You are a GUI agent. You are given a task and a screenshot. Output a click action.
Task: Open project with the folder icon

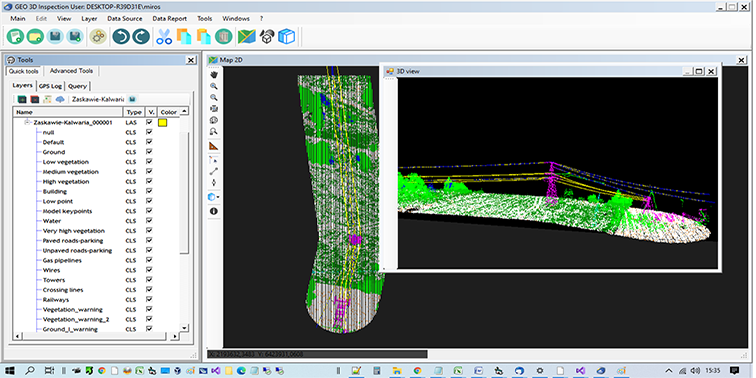pos(36,36)
